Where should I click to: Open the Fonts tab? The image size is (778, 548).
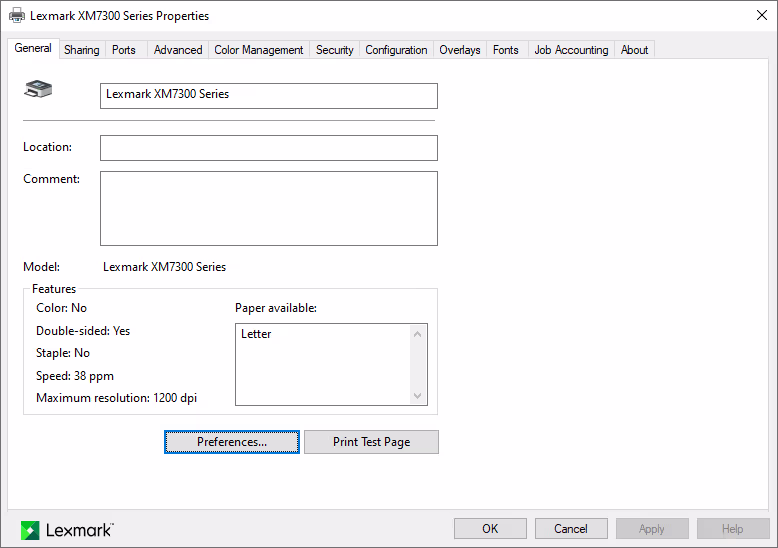point(506,50)
